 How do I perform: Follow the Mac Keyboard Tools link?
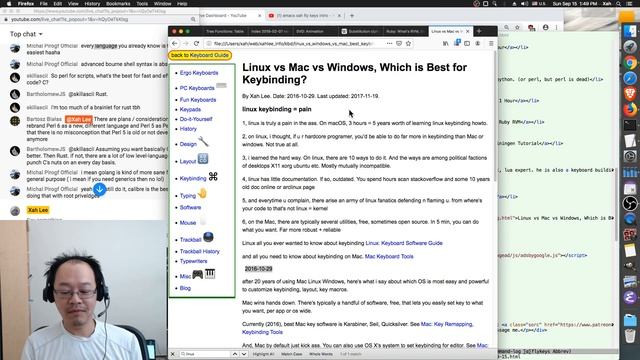click(x=389, y=256)
